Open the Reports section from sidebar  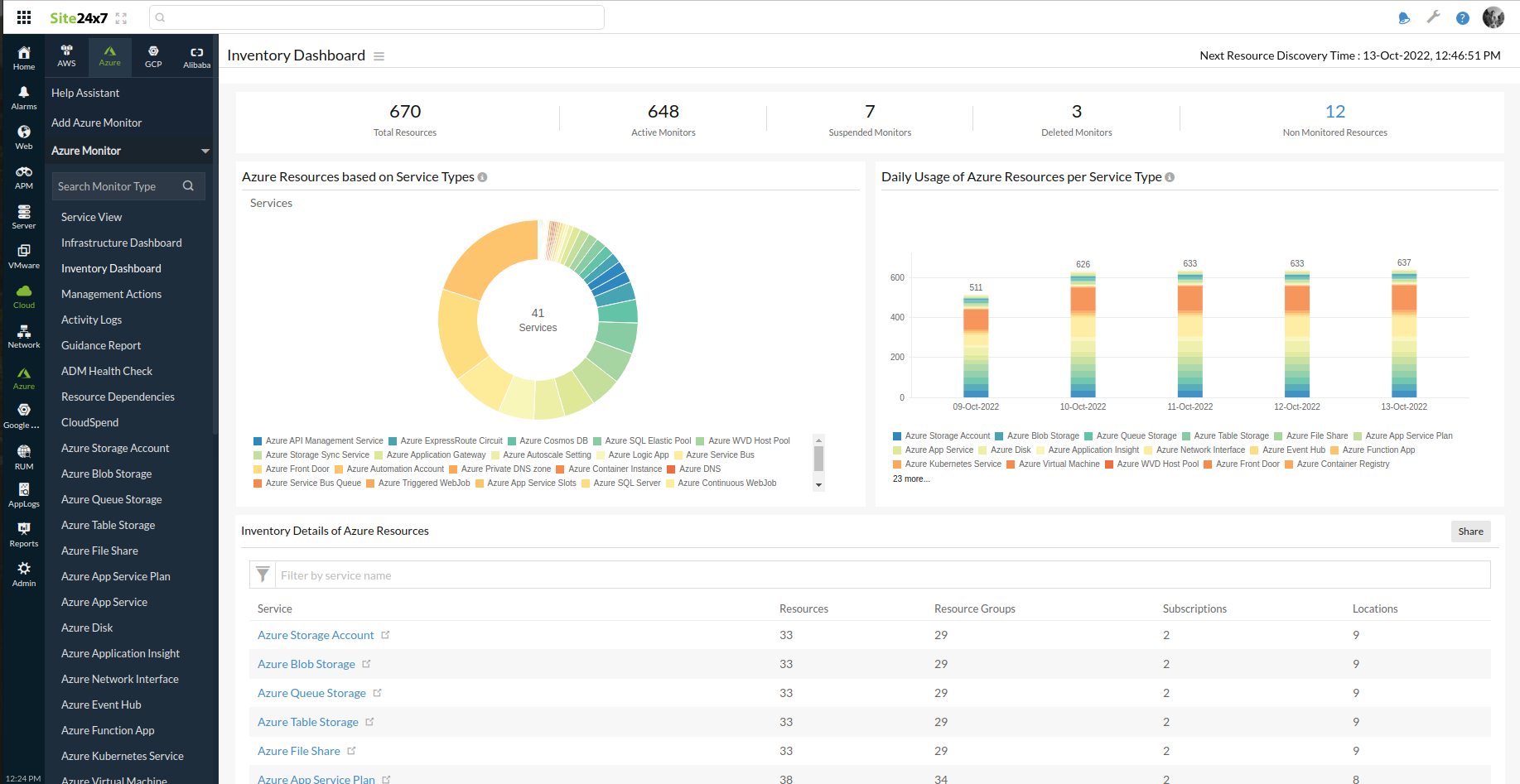pos(23,534)
